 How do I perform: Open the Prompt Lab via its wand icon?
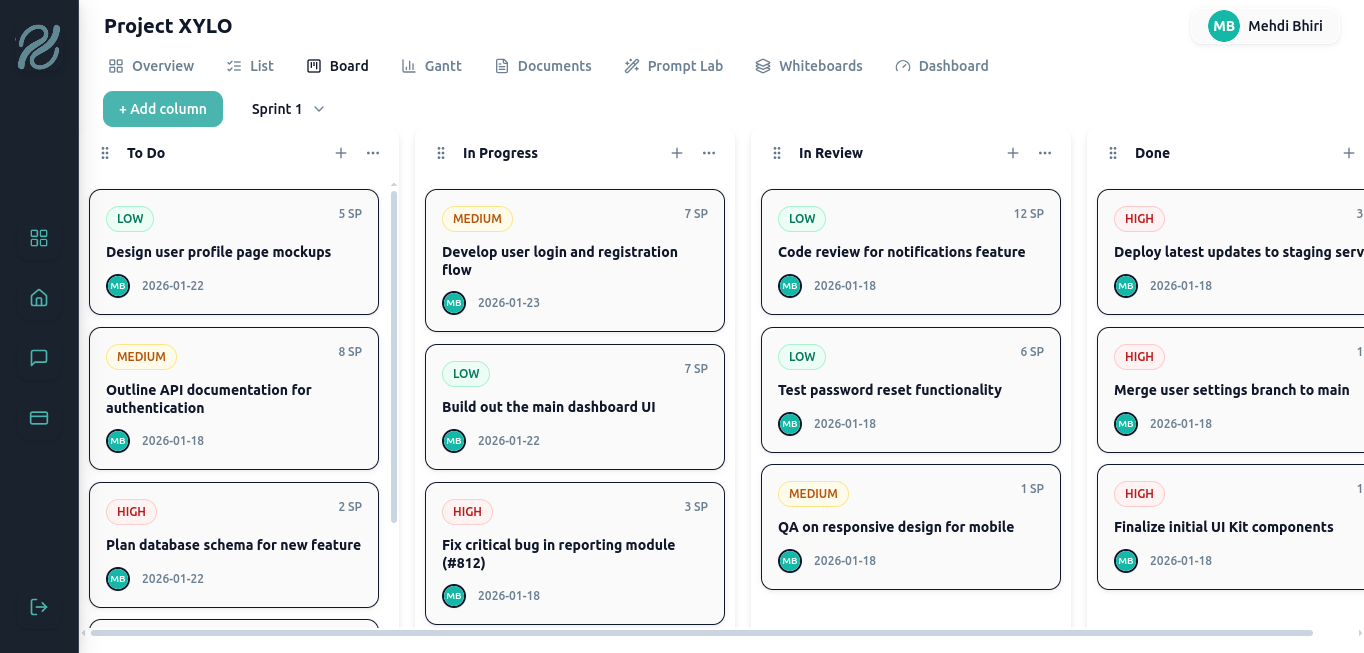tap(631, 65)
